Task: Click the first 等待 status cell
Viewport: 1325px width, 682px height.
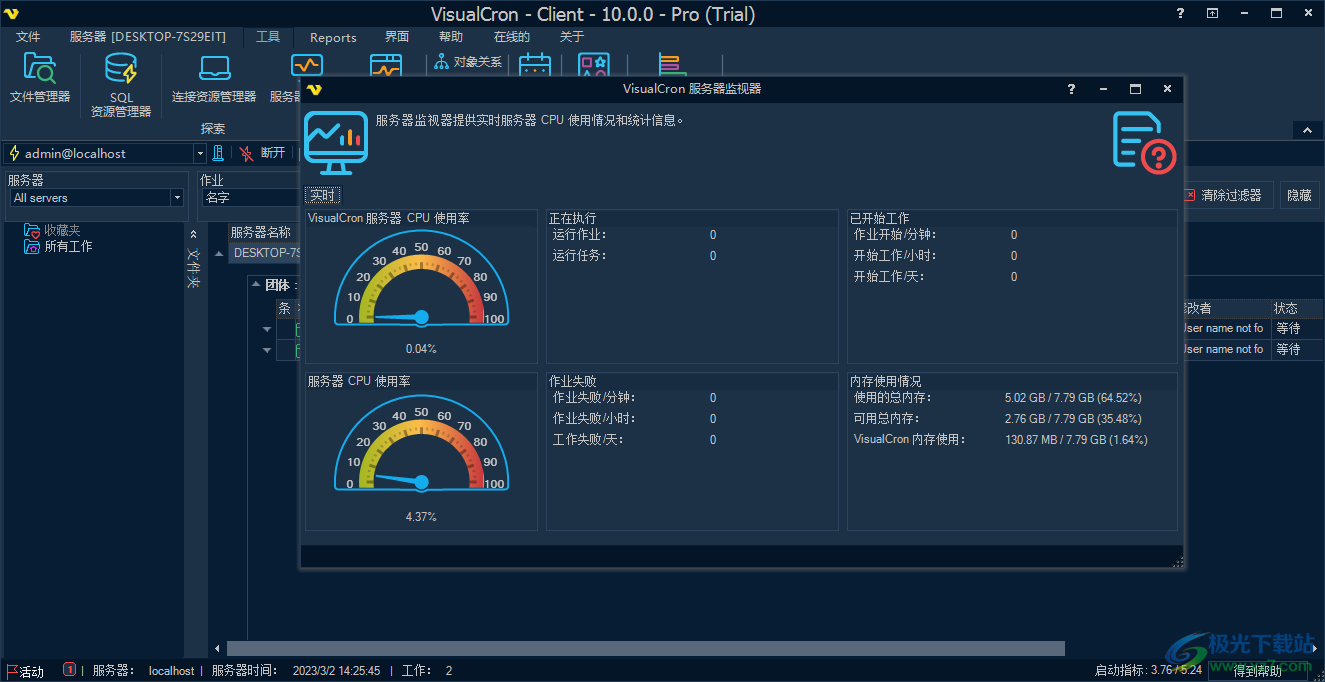Action: (1296, 328)
